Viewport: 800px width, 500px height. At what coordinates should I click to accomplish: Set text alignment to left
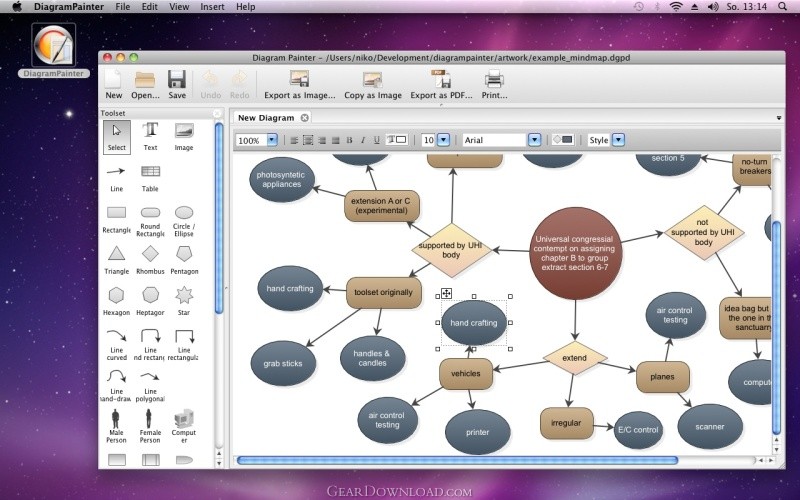pos(294,140)
